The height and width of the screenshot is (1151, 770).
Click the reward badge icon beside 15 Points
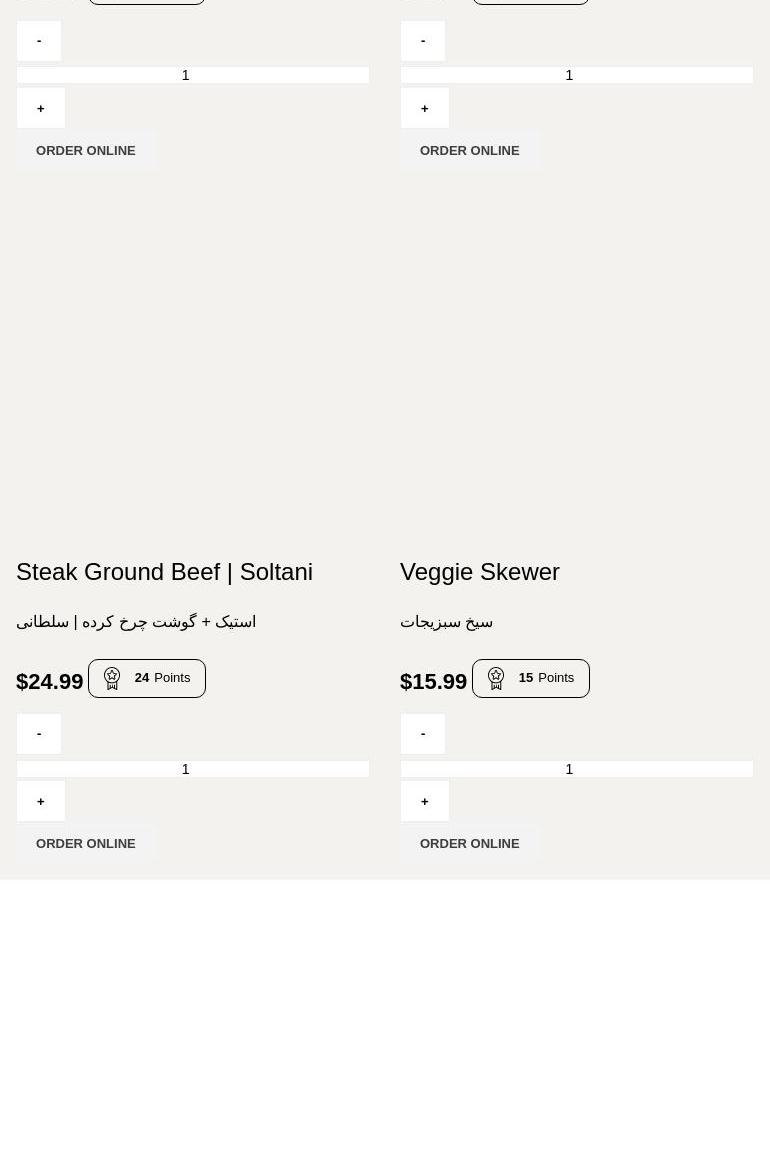coord(496,678)
